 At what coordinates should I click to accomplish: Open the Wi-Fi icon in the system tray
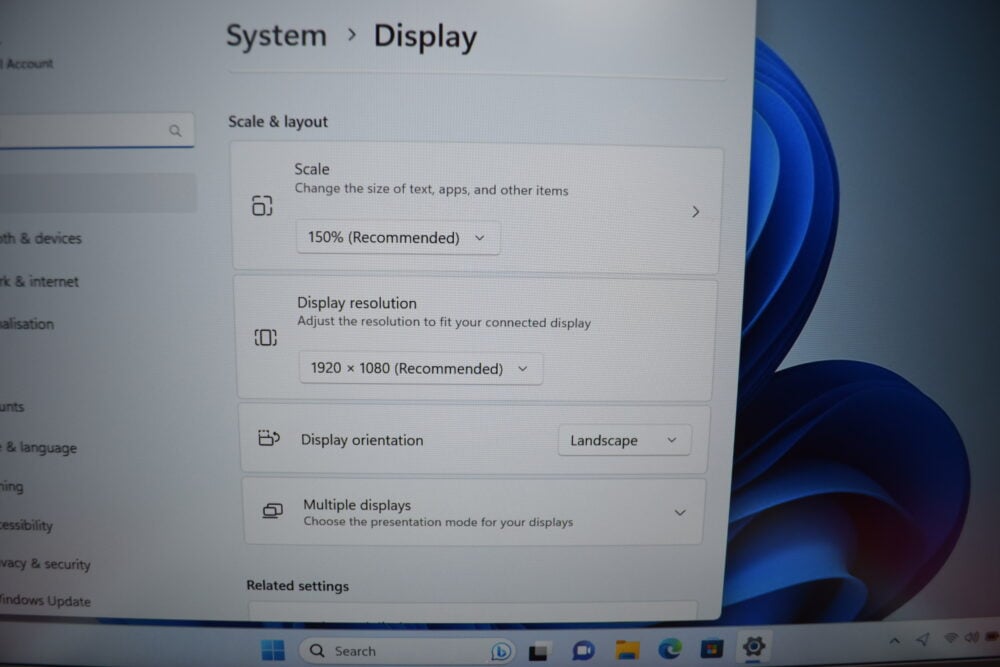click(x=951, y=638)
